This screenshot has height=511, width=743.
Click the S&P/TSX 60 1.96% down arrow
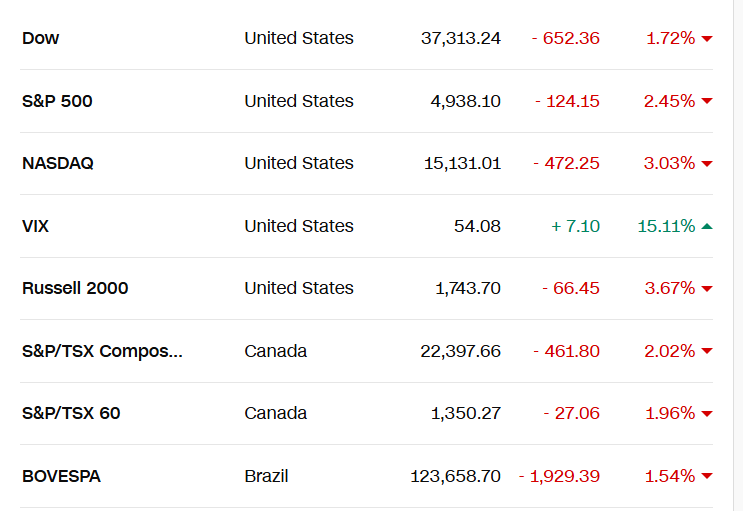point(707,414)
